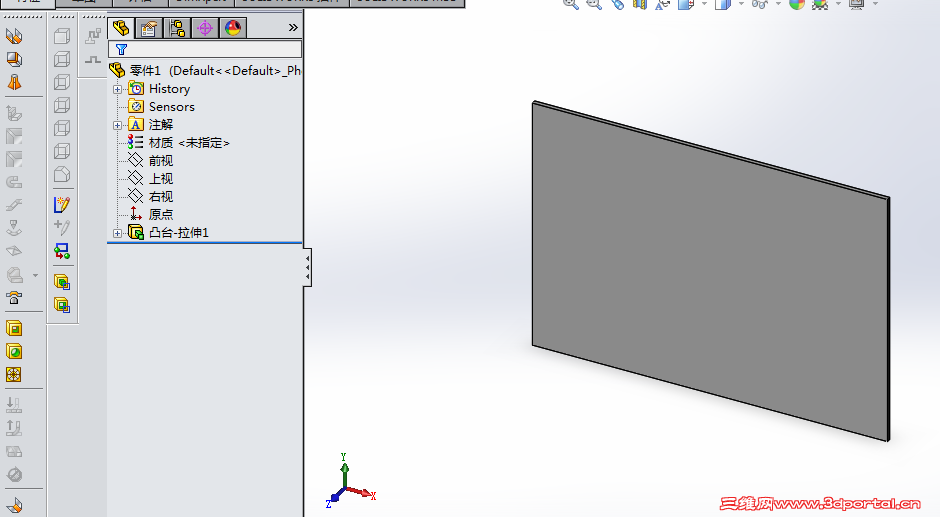Click lower yellow cube with blue square

(x=62, y=305)
